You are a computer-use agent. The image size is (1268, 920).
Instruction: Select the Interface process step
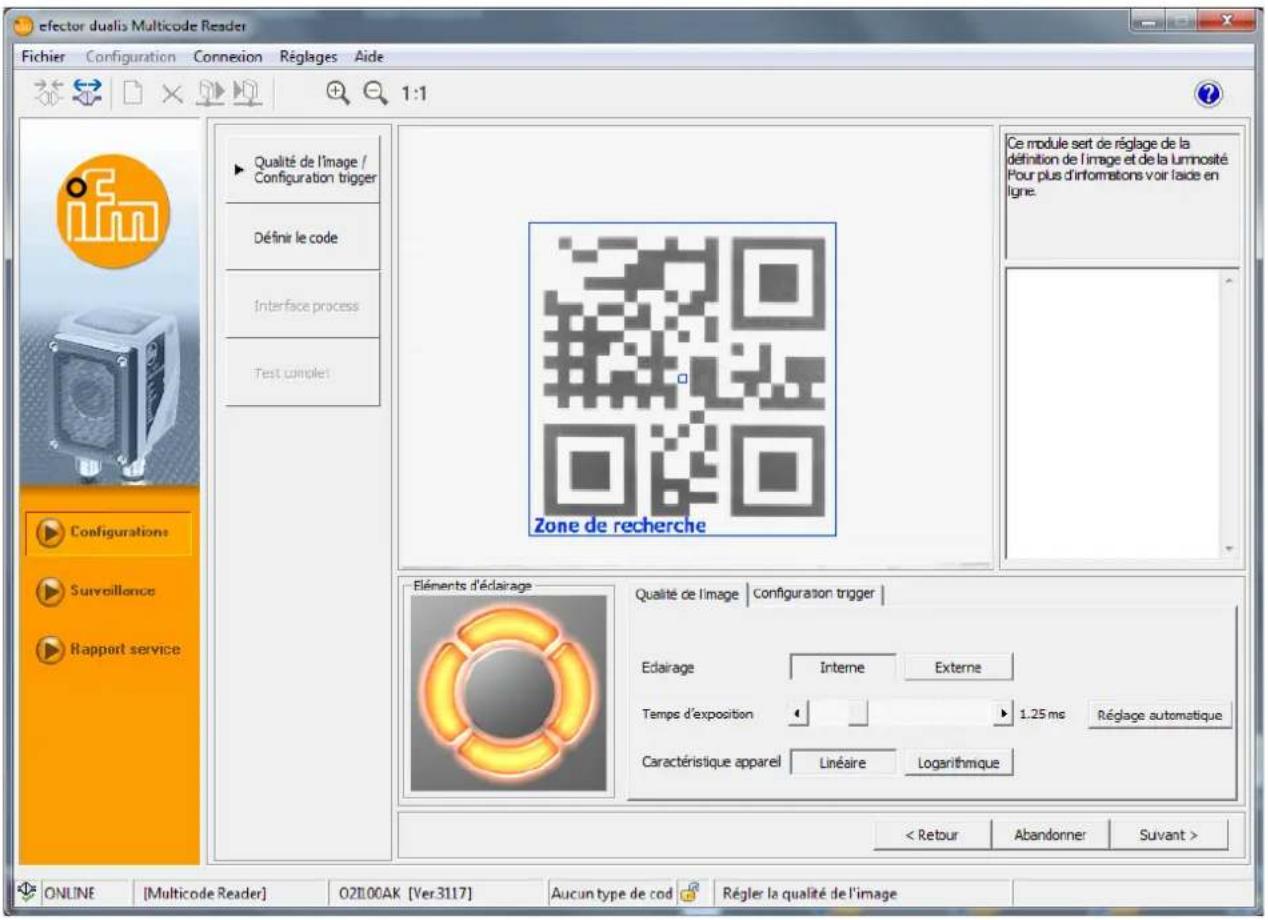(303, 305)
